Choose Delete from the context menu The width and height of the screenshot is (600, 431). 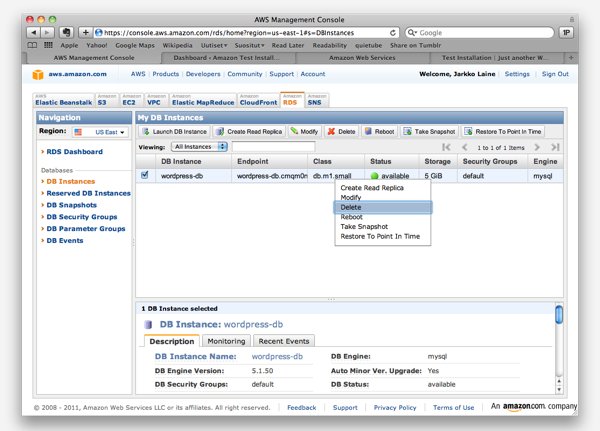(351, 207)
